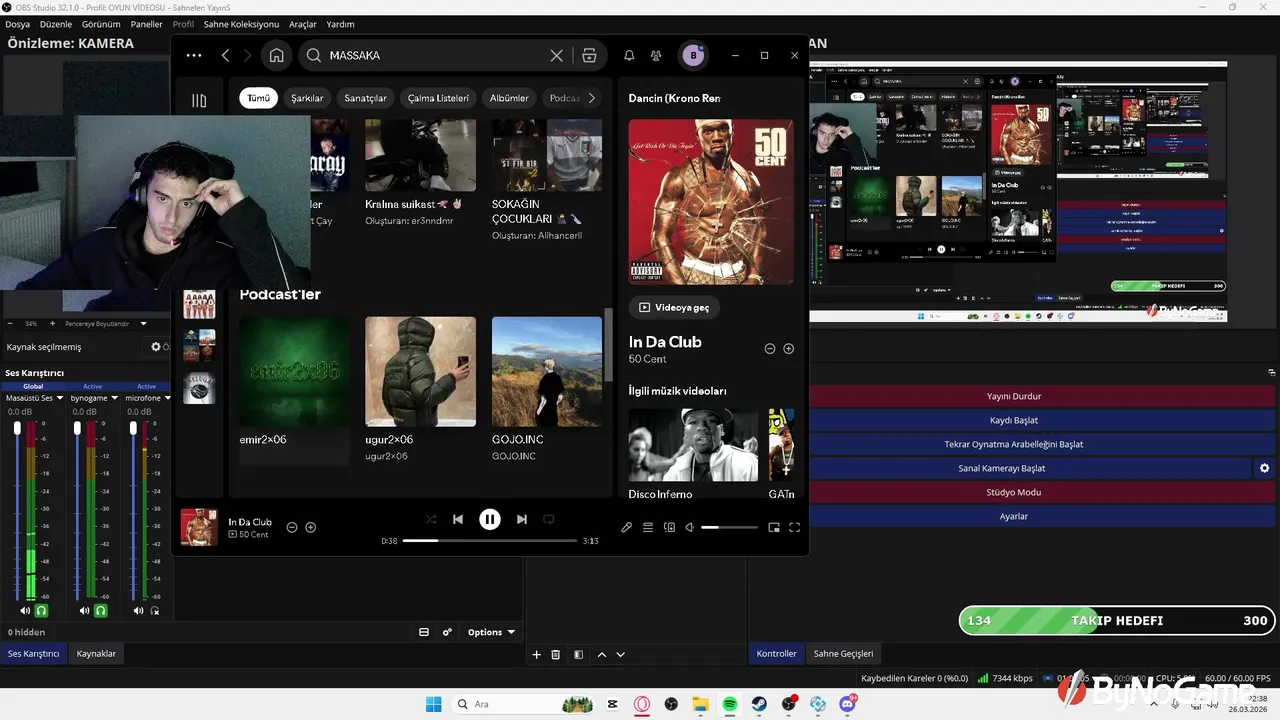Open the Spotify three-dots menu
Image resolution: width=1280 pixels, height=720 pixels.
tap(194, 56)
